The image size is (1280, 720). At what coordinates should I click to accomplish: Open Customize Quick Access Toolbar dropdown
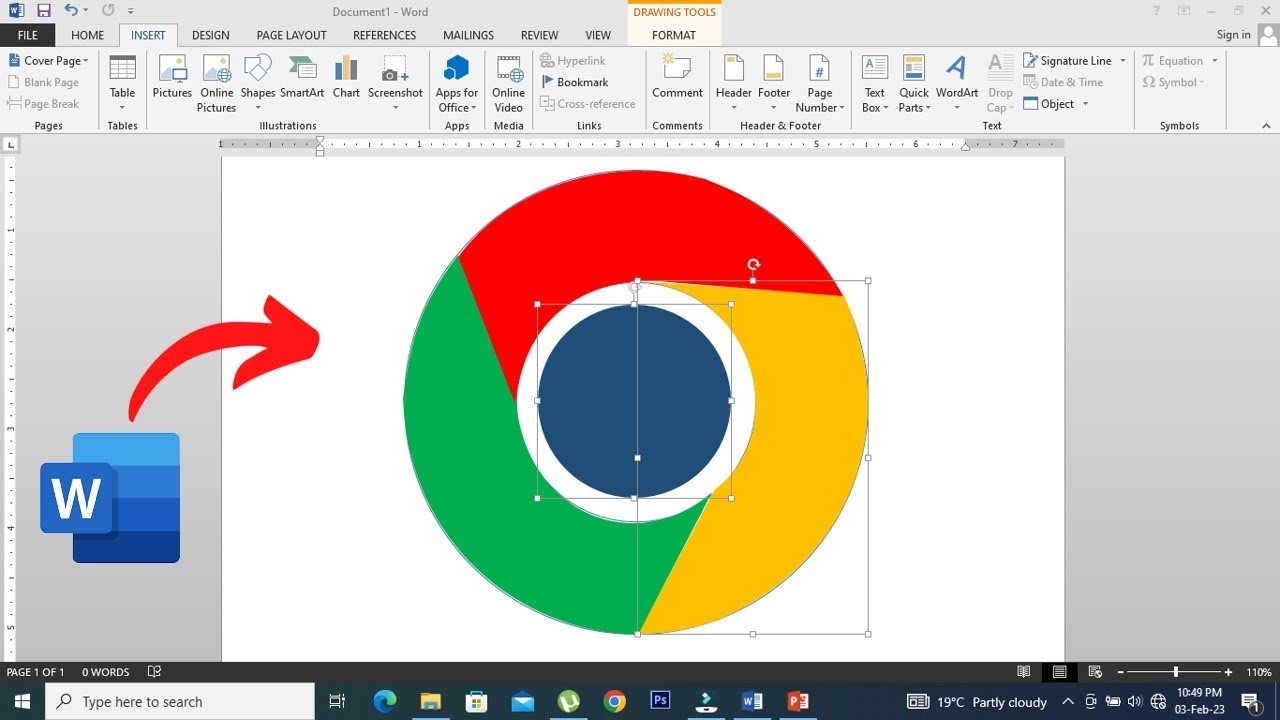click(131, 11)
